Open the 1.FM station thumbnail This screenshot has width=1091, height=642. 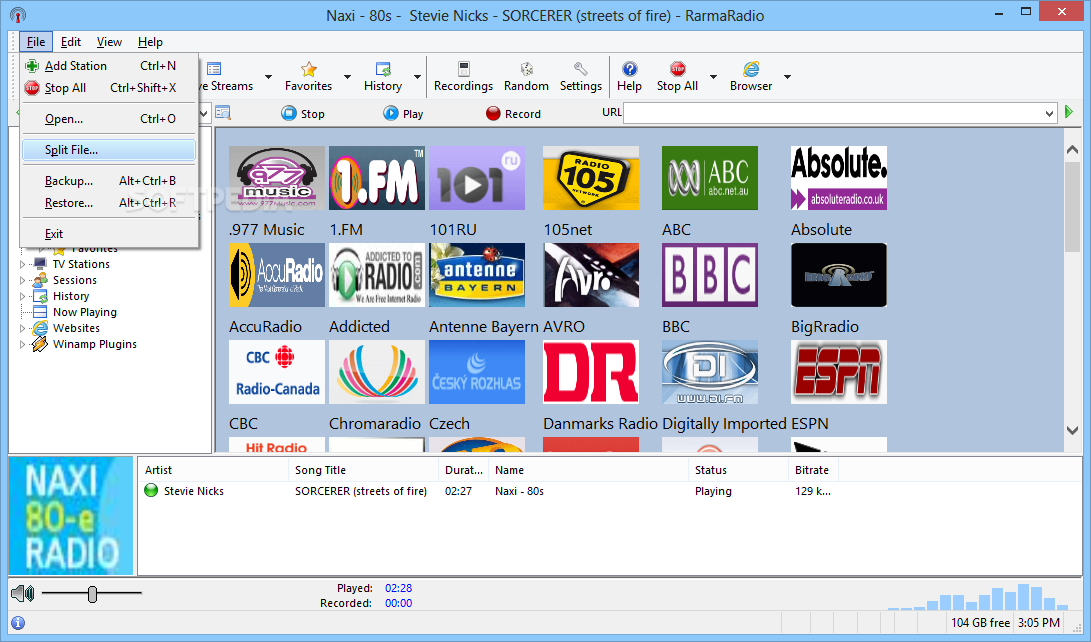[x=376, y=178]
